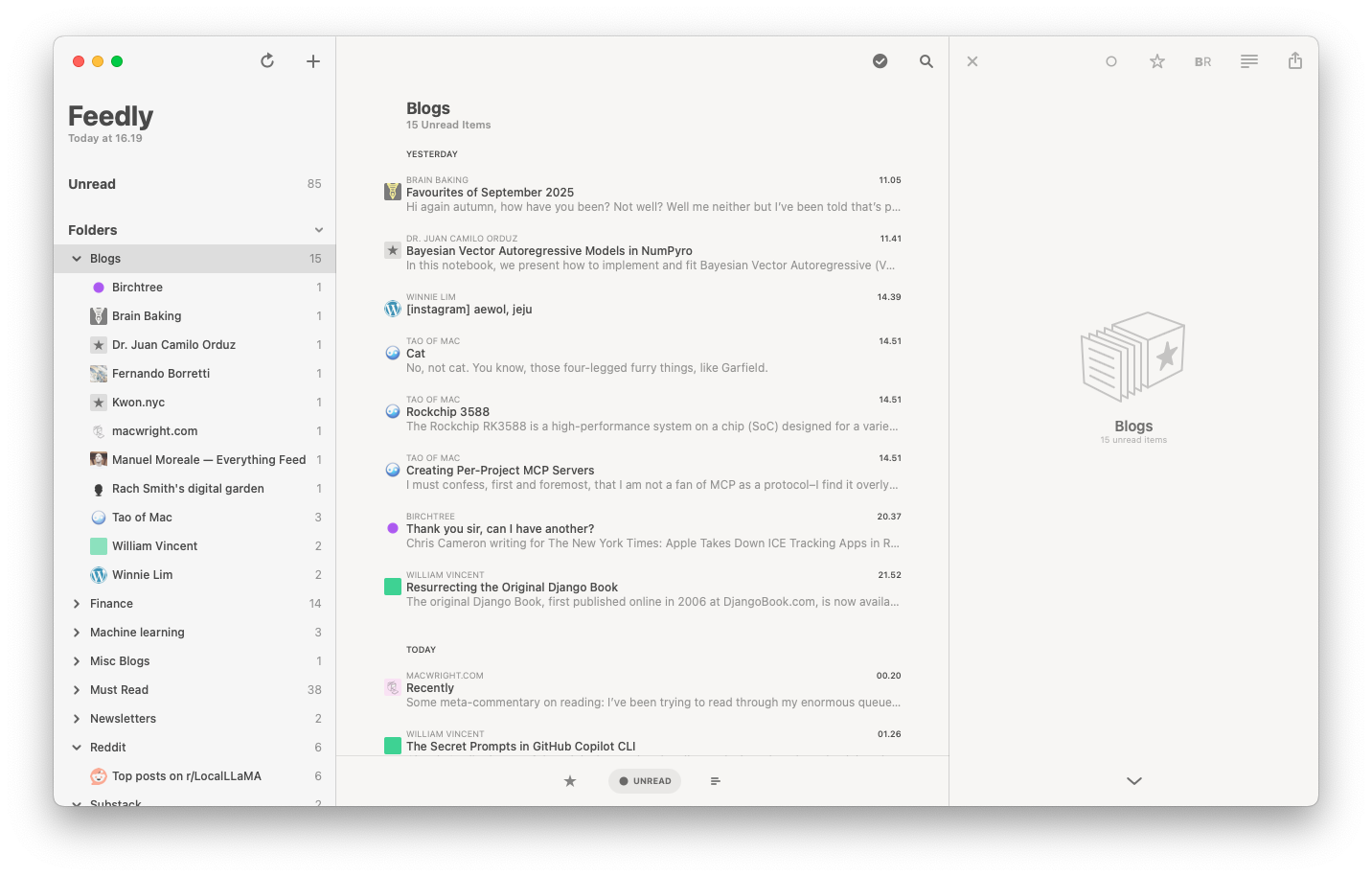1372x877 pixels.
Task: Click the plus icon to add a feed
Action: (x=313, y=61)
